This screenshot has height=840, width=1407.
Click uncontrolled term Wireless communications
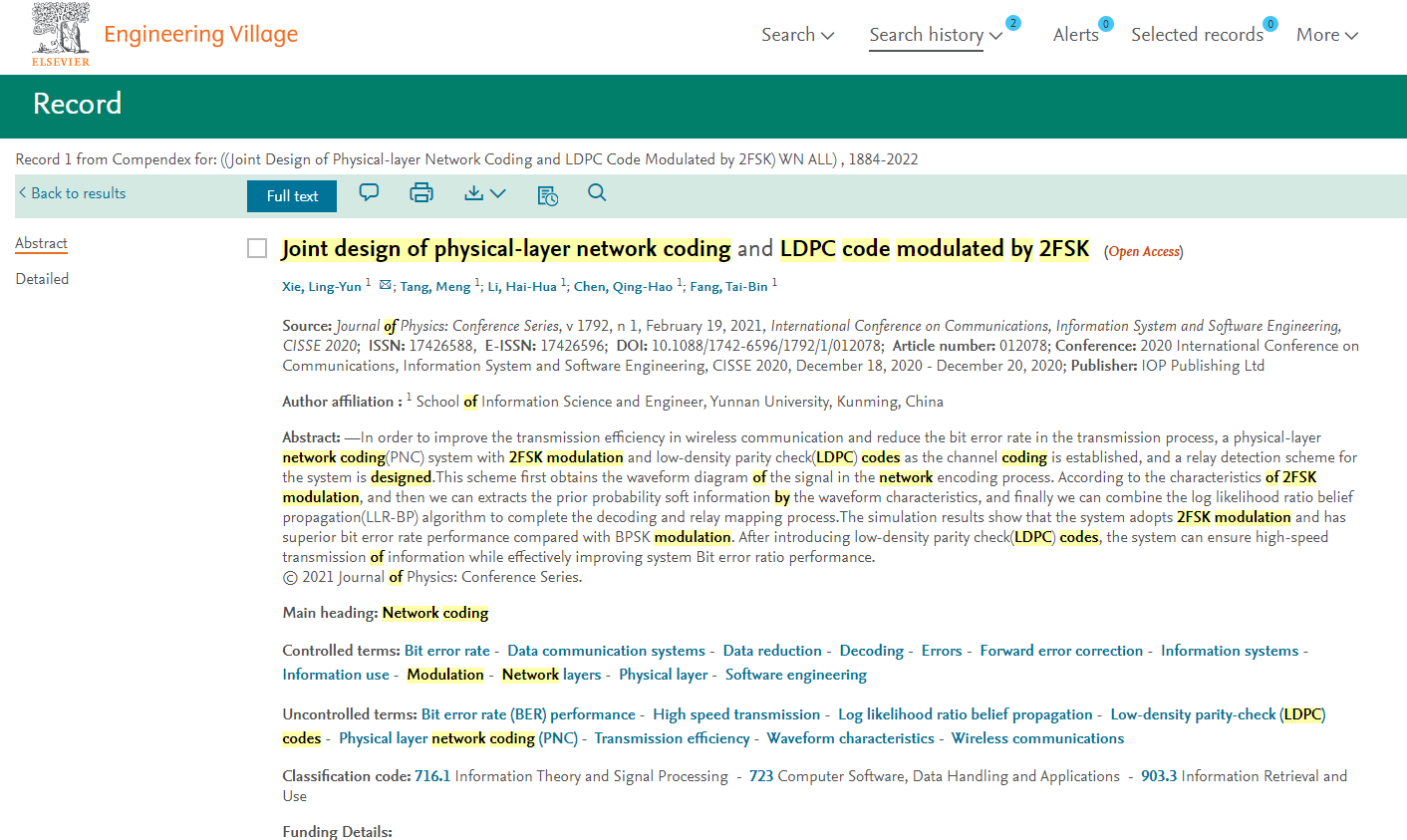(x=1037, y=738)
